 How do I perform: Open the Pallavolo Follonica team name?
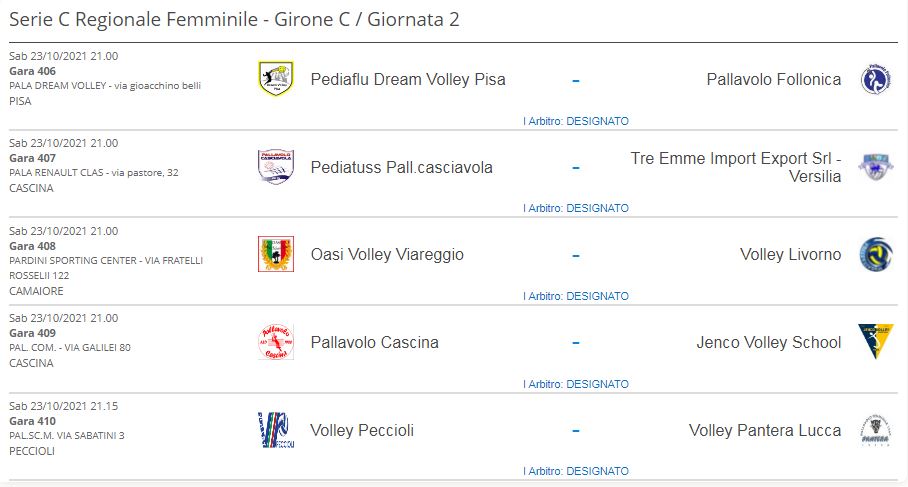773,79
